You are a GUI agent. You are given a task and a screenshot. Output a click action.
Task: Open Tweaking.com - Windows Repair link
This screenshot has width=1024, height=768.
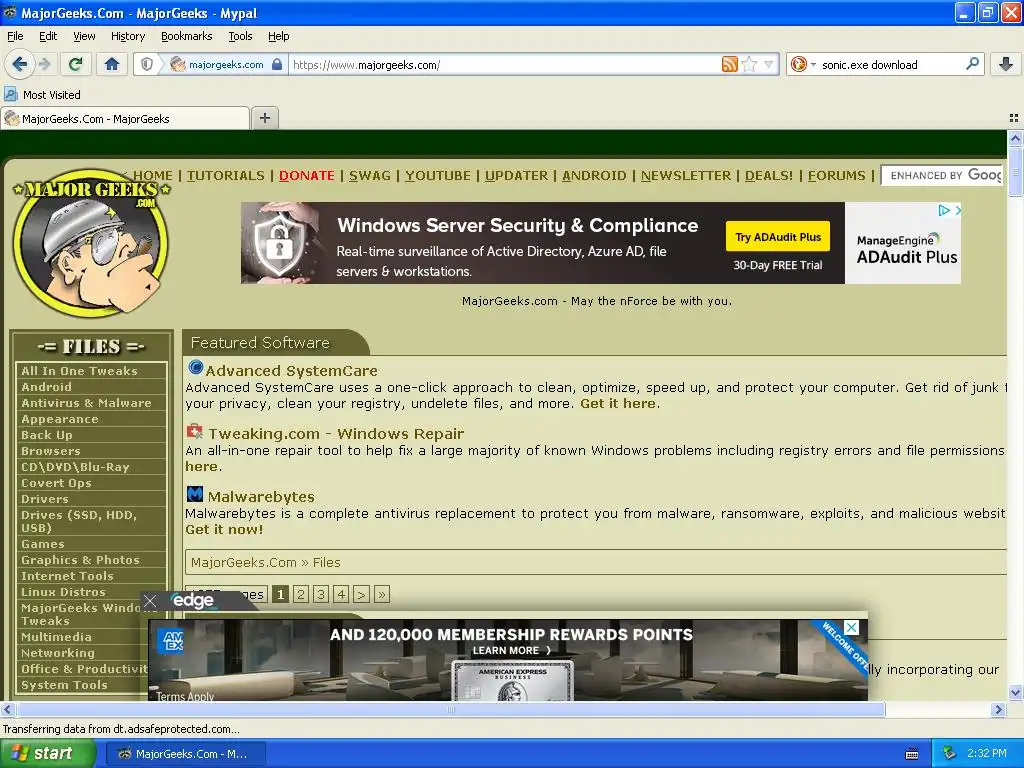[x=336, y=434]
